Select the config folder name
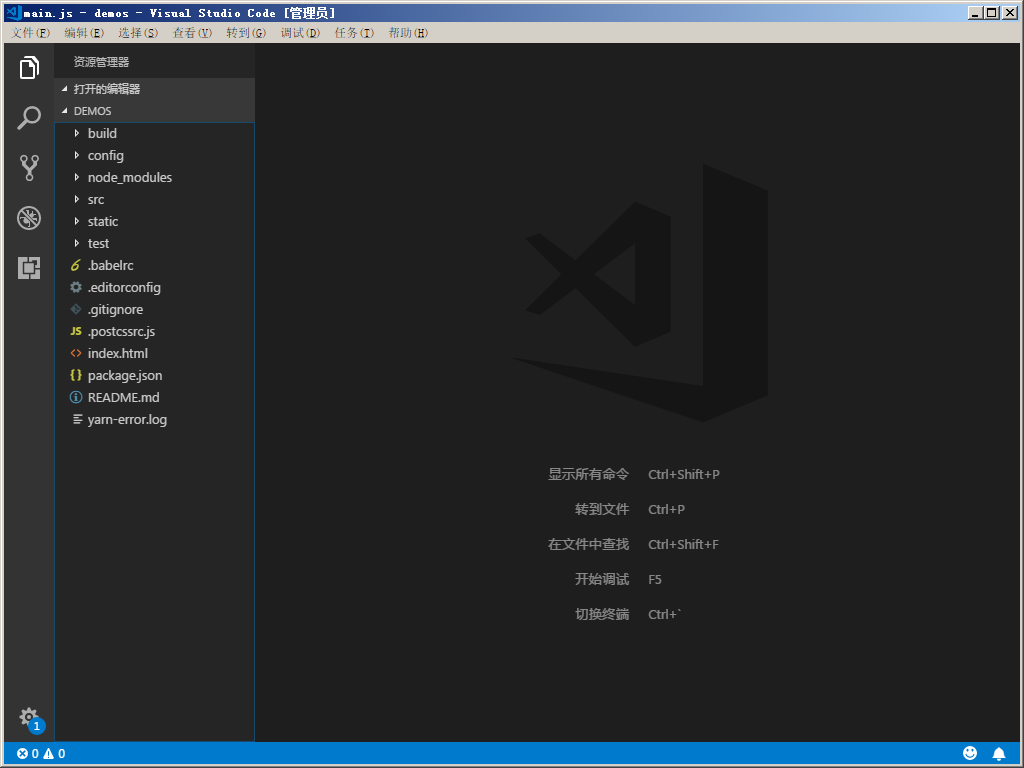The height and width of the screenshot is (768, 1024). click(106, 155)
